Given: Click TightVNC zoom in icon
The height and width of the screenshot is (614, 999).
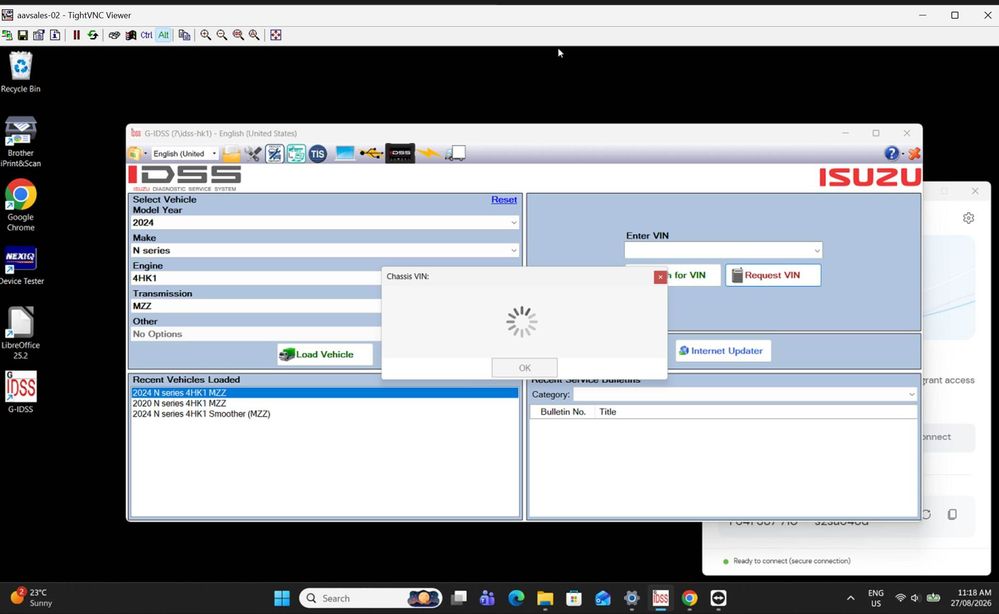Looking at the screenshot, I should [x=206, y=35].
